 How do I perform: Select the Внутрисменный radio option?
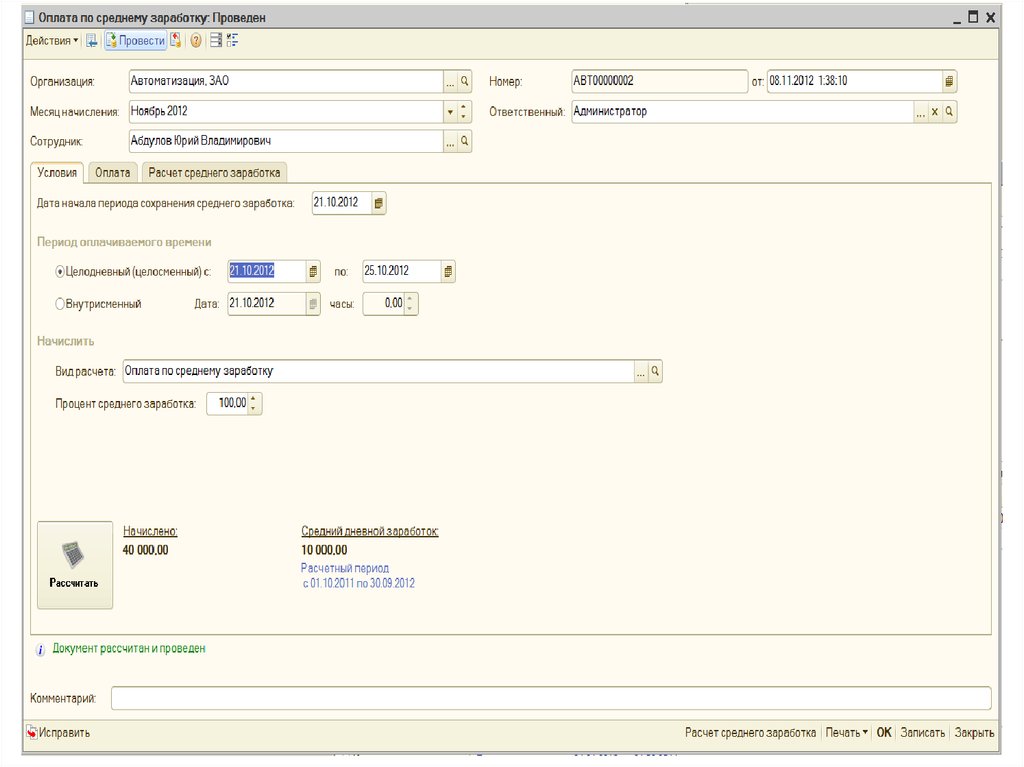(61, 303)
